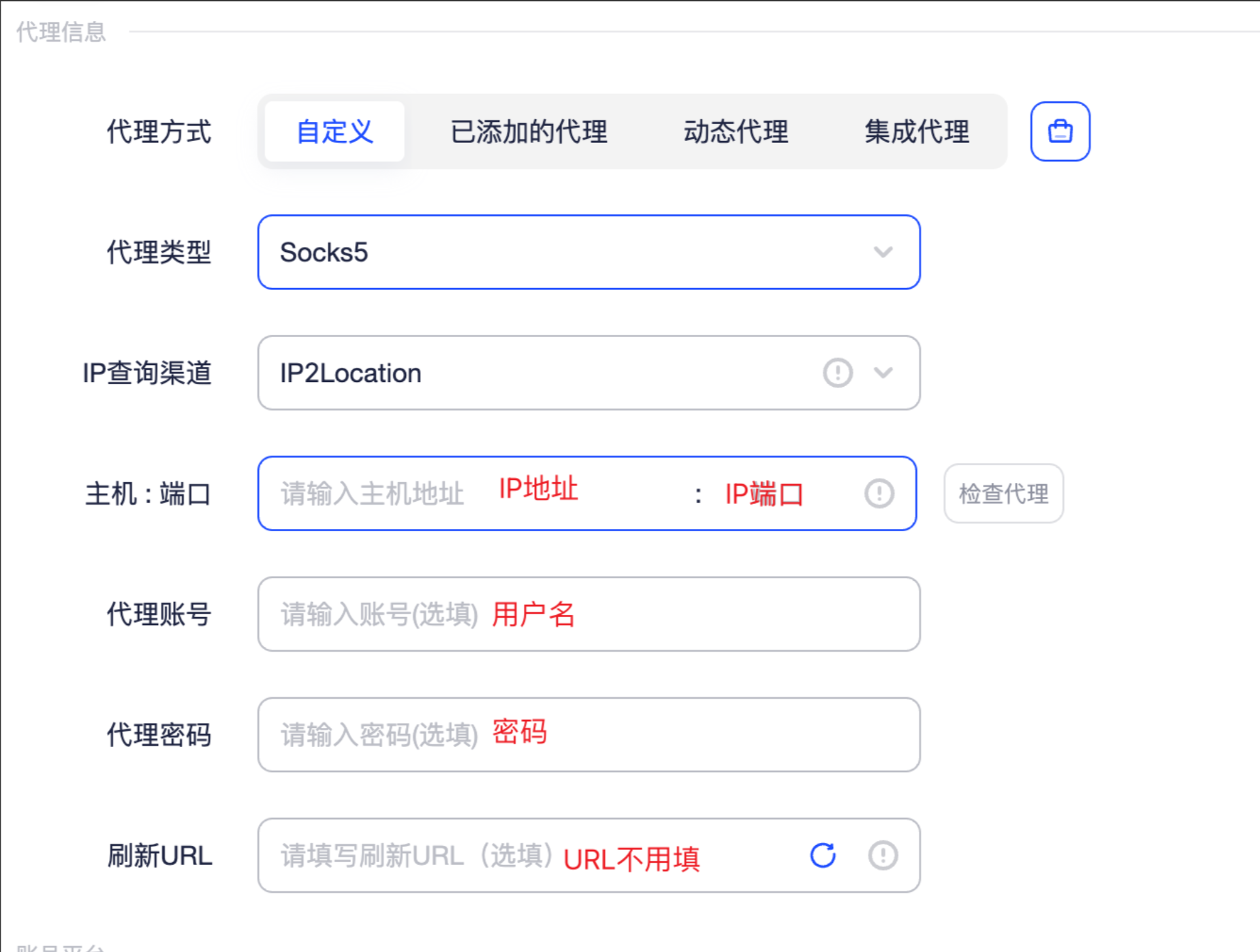Switch to 已添加的代理 tab
1260x952 pixels.
pyautogui.click(x=529, y=131)
